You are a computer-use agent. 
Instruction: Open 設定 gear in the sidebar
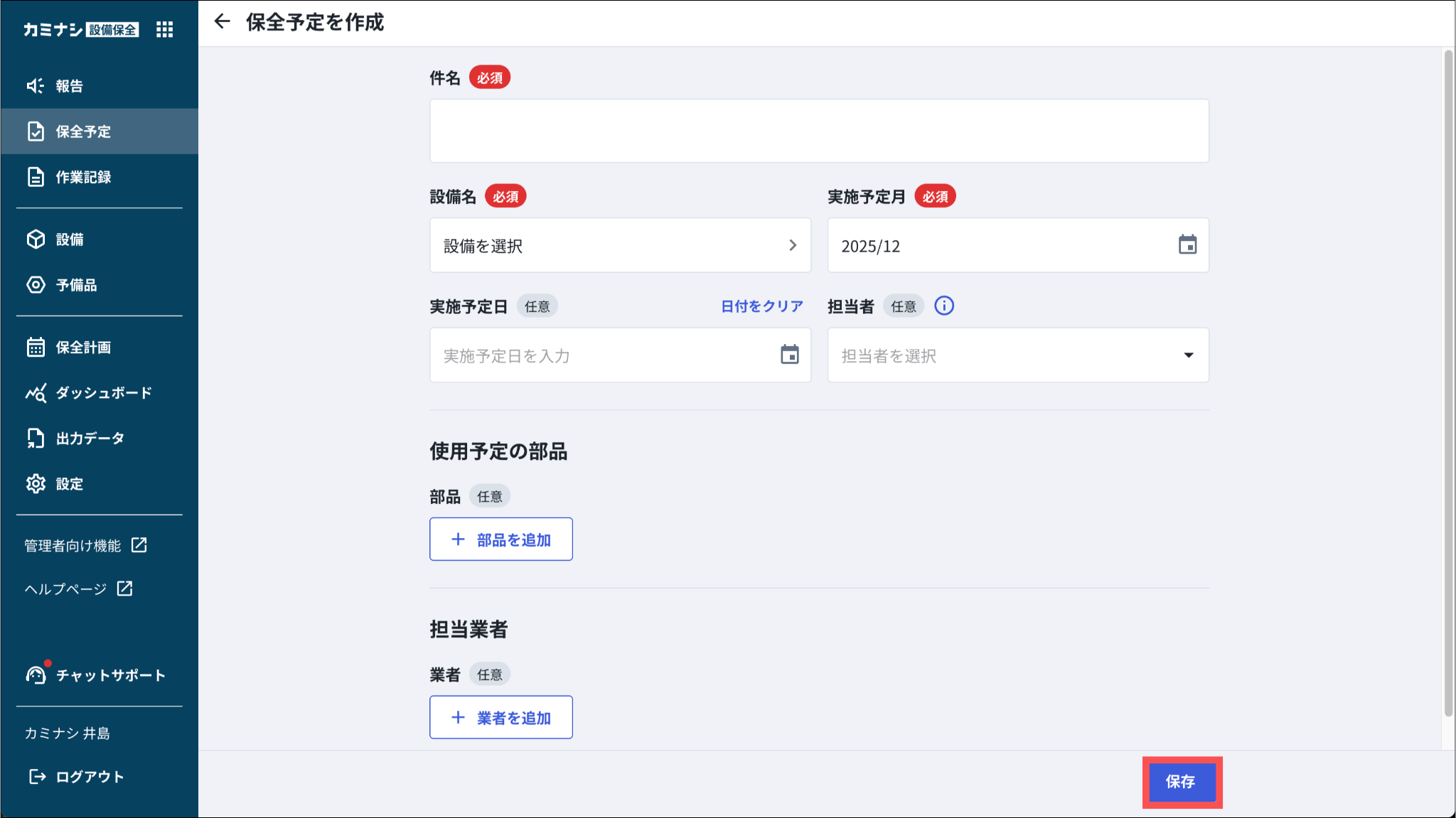36,484
